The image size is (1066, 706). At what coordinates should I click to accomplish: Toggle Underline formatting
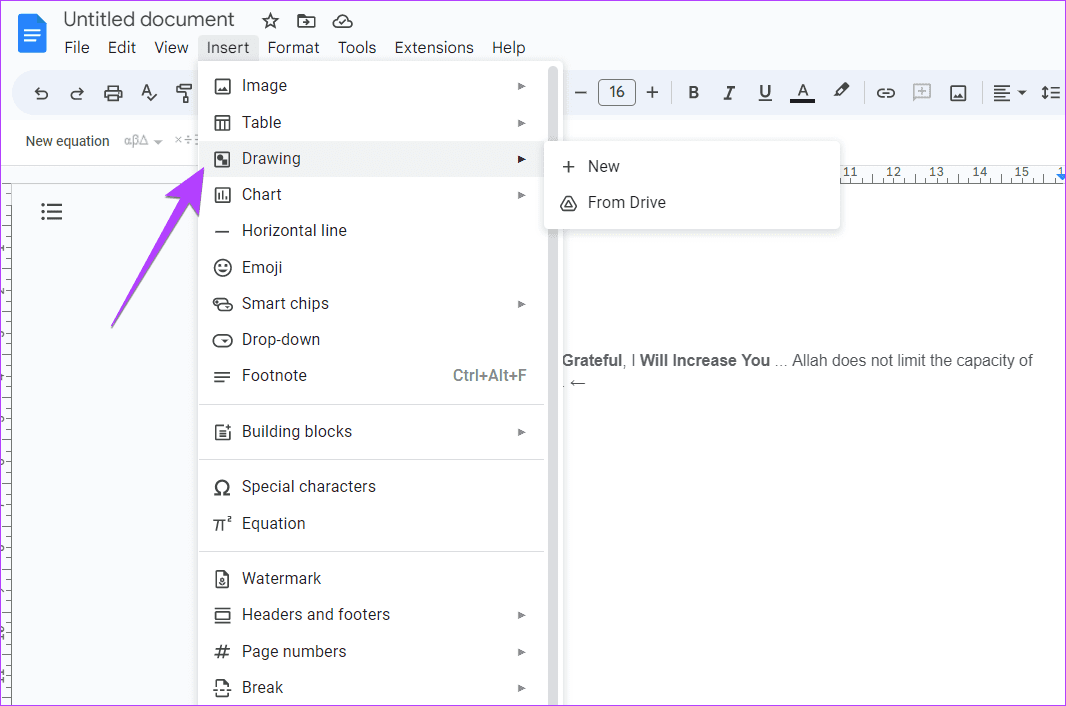pyautogui.click(x=765, y=93)
